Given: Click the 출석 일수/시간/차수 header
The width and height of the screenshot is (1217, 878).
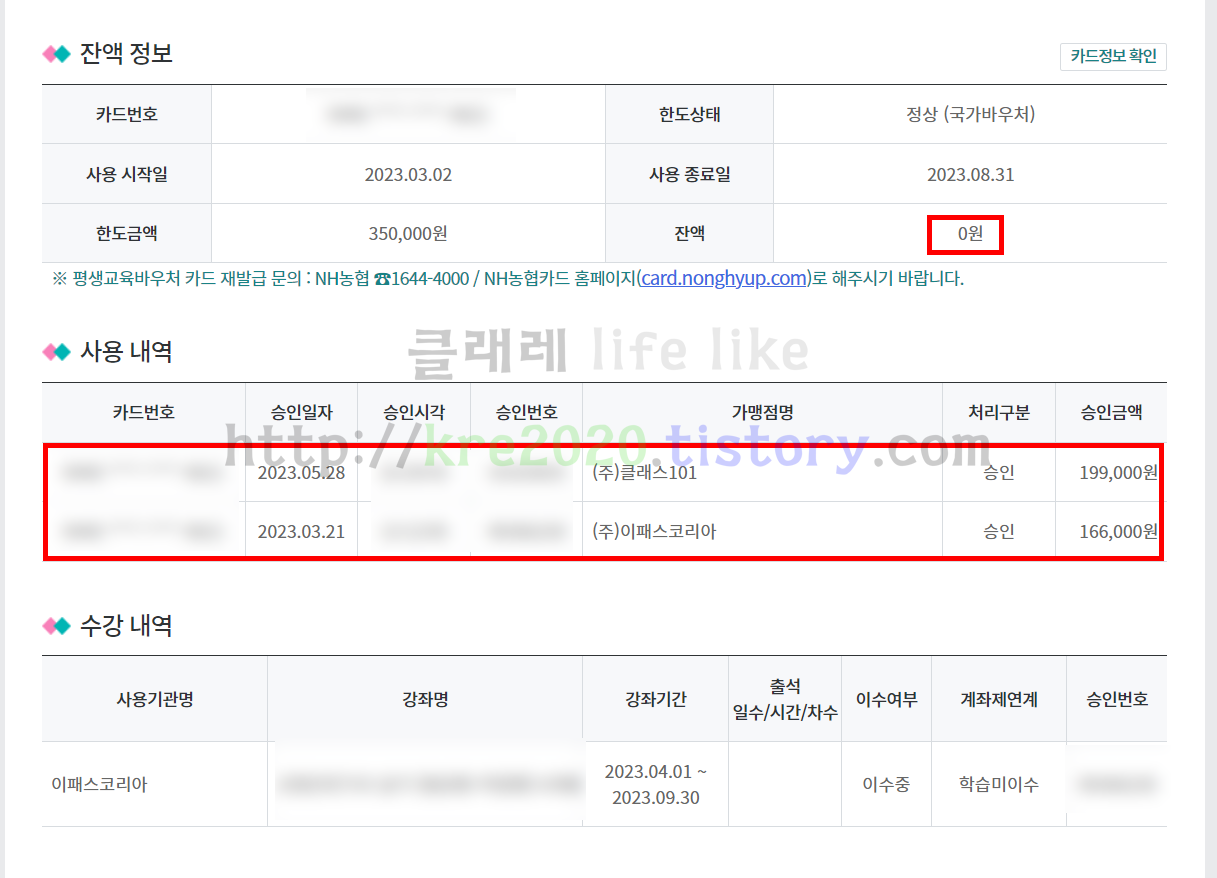Looking at the screenshot, I should click(x=785, y=699).
